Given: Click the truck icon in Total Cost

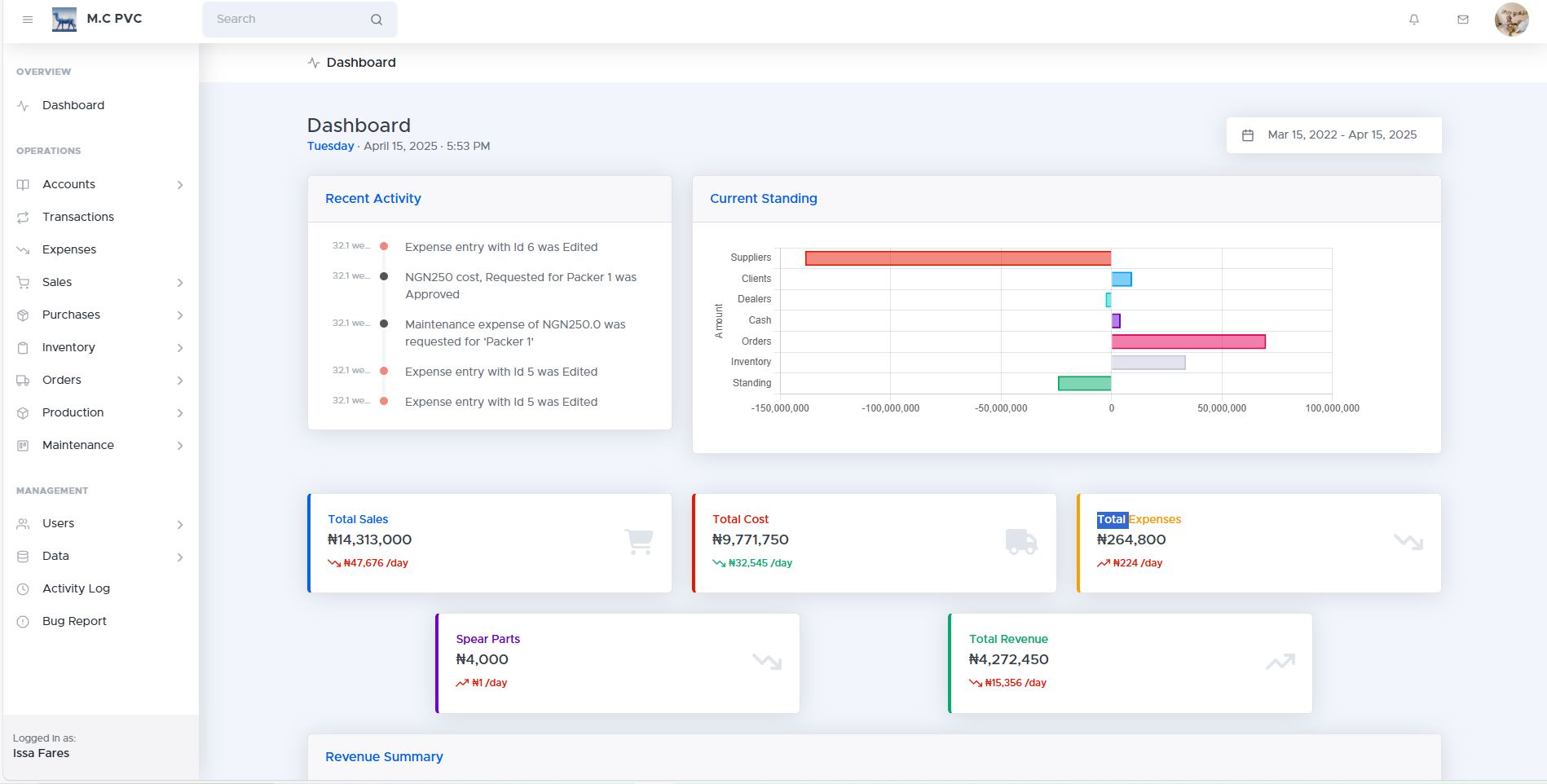Looking at the screenshot, I should [x=1021, y=542].
